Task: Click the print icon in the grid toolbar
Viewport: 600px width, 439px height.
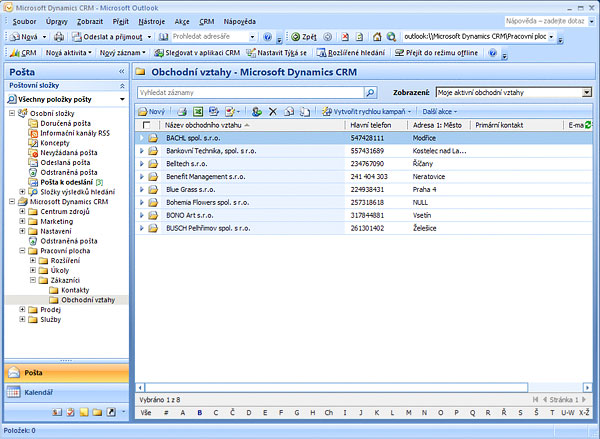Action: (182, 111)
